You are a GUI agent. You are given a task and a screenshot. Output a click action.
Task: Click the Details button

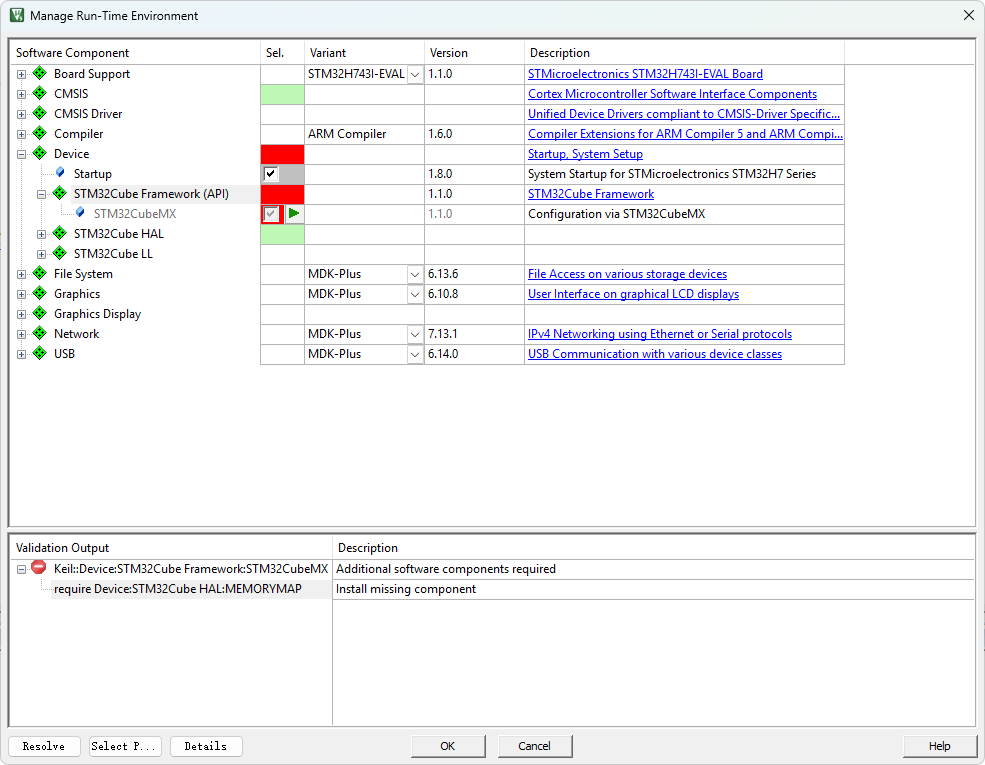[x=206, y=746]
